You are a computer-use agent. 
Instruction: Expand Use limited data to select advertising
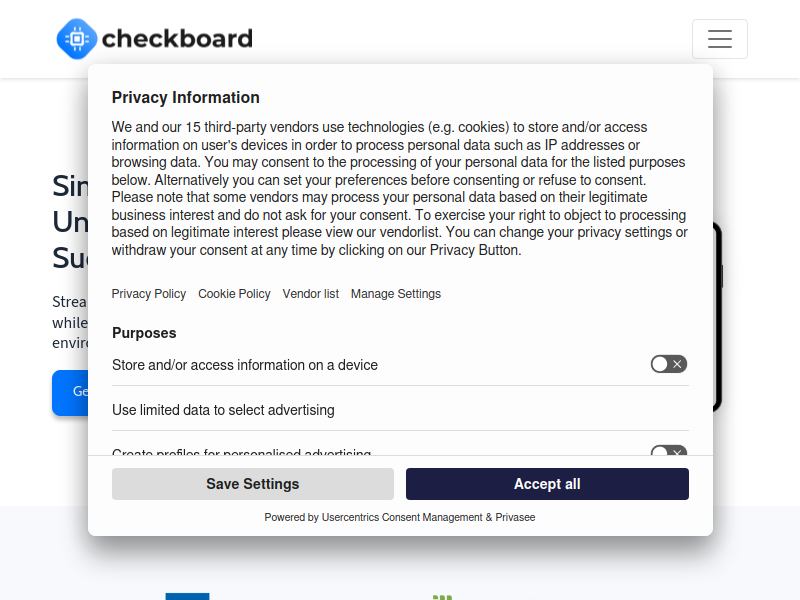pos(400,410)
